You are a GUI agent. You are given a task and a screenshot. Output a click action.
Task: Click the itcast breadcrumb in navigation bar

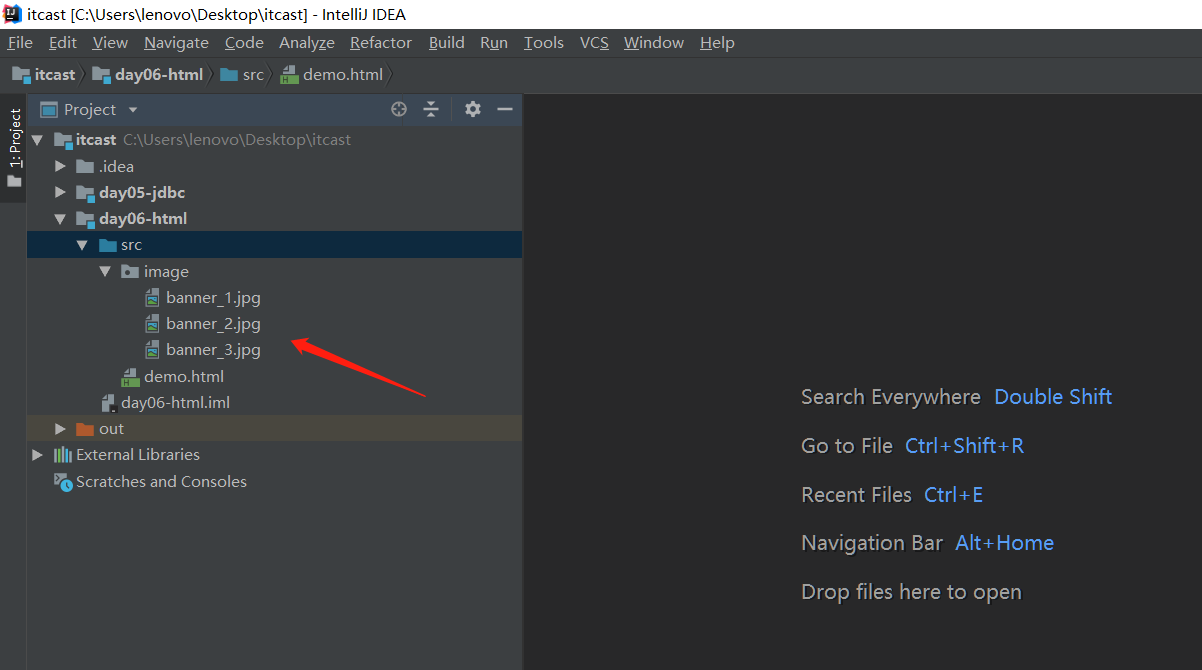click(x=44, y=74)
